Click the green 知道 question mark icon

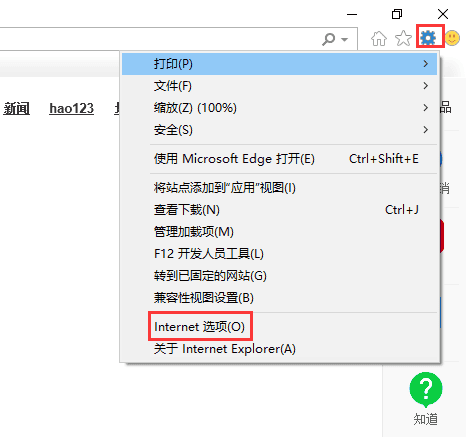pos(426,389)
